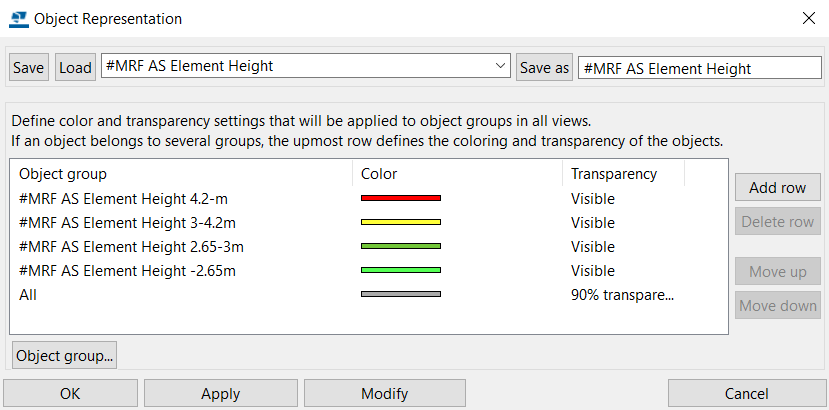Screen dimensions: 829x410
Task: Click OK to confirm representation
Action: (x=70, y=394)
